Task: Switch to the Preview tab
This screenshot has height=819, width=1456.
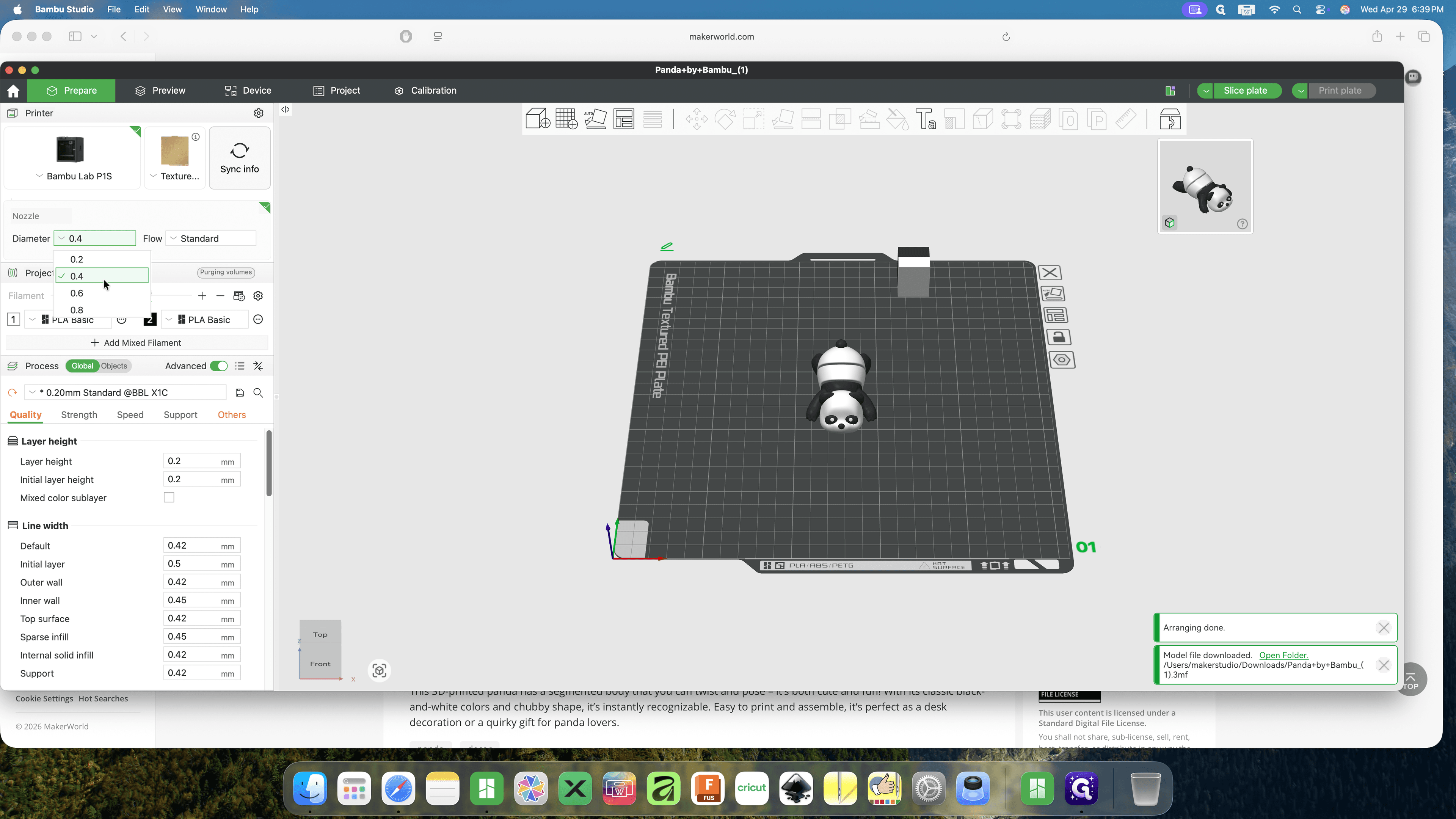Action: point(160,91)
